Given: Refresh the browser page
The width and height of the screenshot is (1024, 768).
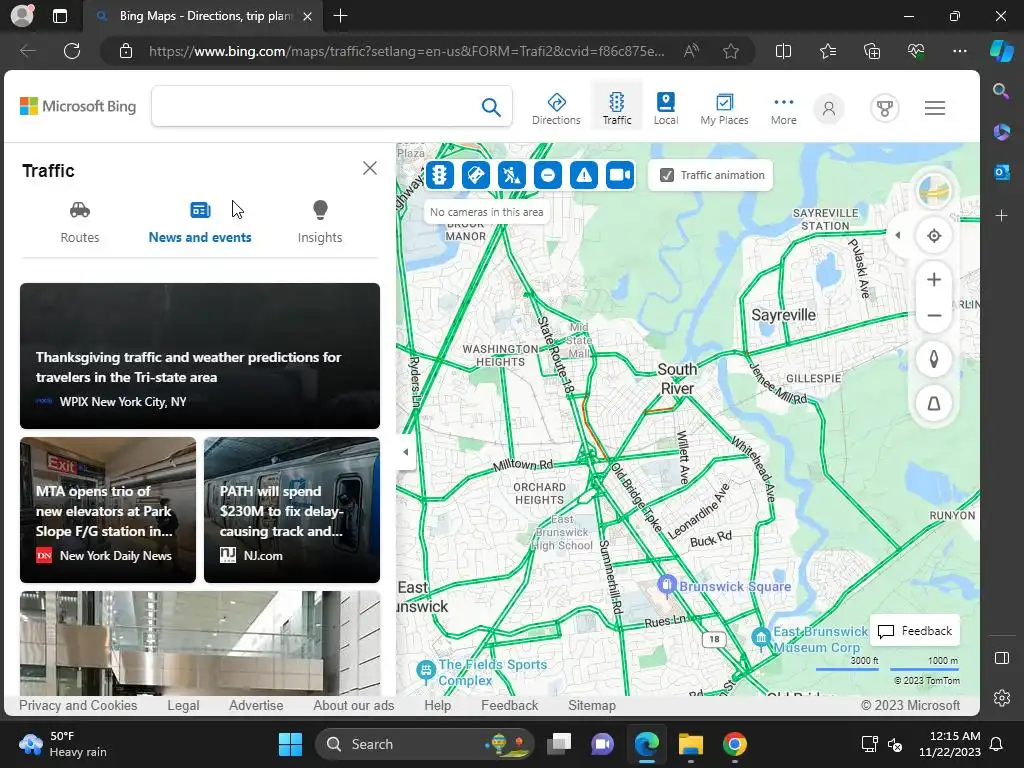Looking at the screenshot, I should pyautogui.click(x=72, y=51).
